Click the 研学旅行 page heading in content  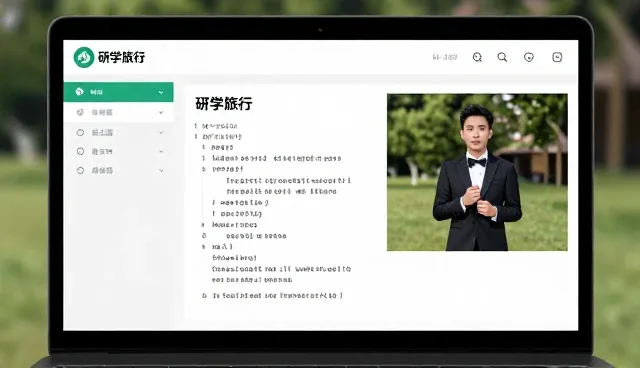[224, 104]
